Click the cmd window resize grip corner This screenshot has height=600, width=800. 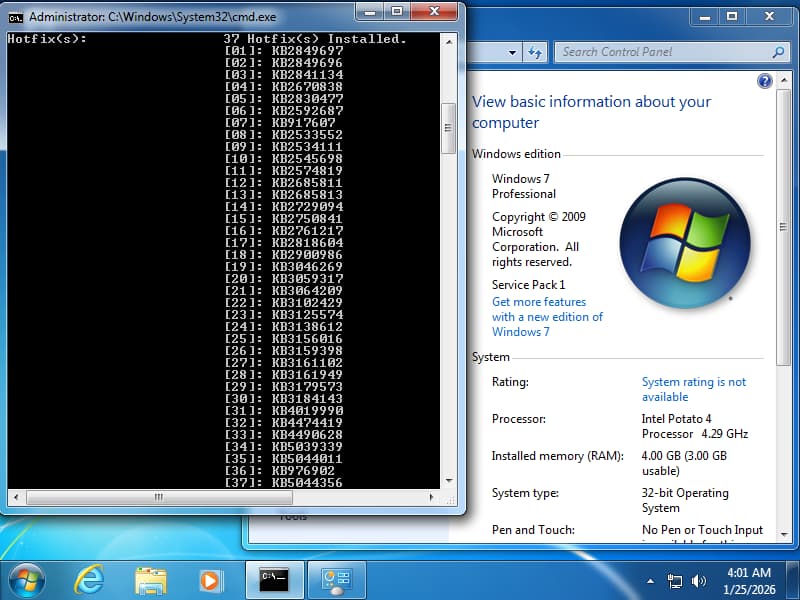pyautogui.click(x=450, y=501)
